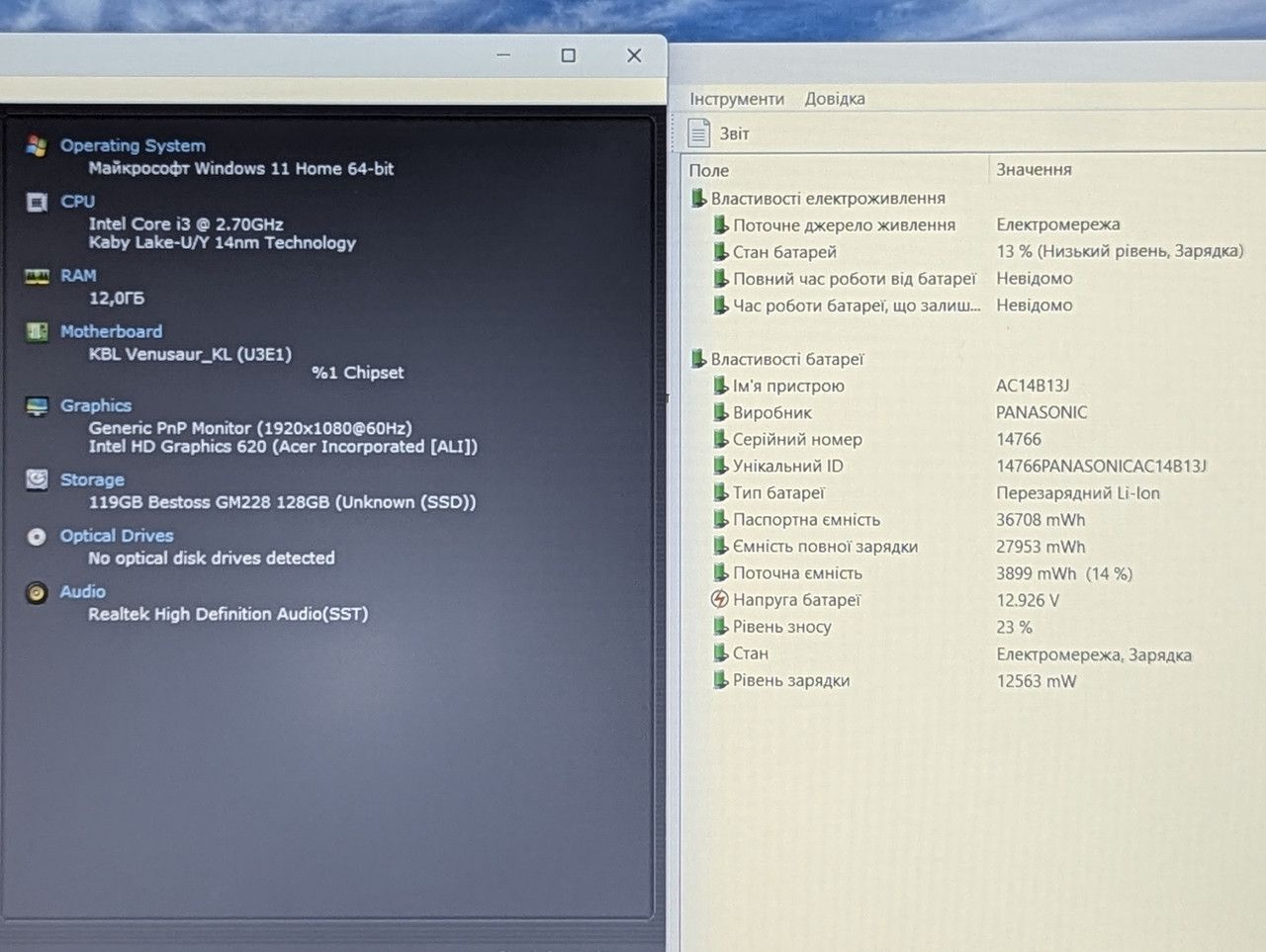Open the CPU section link
Viewport: 1266px width, 952px height.
point(77,202)
